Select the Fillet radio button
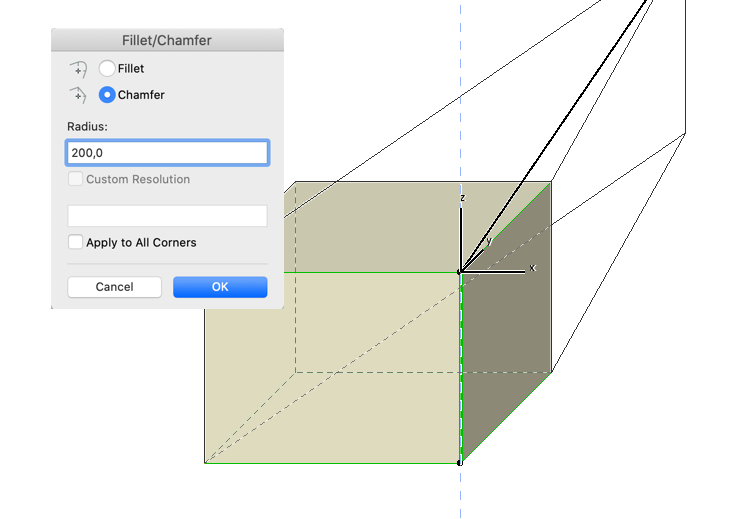Viewport: 729px width, 519px height. point(107,69)
